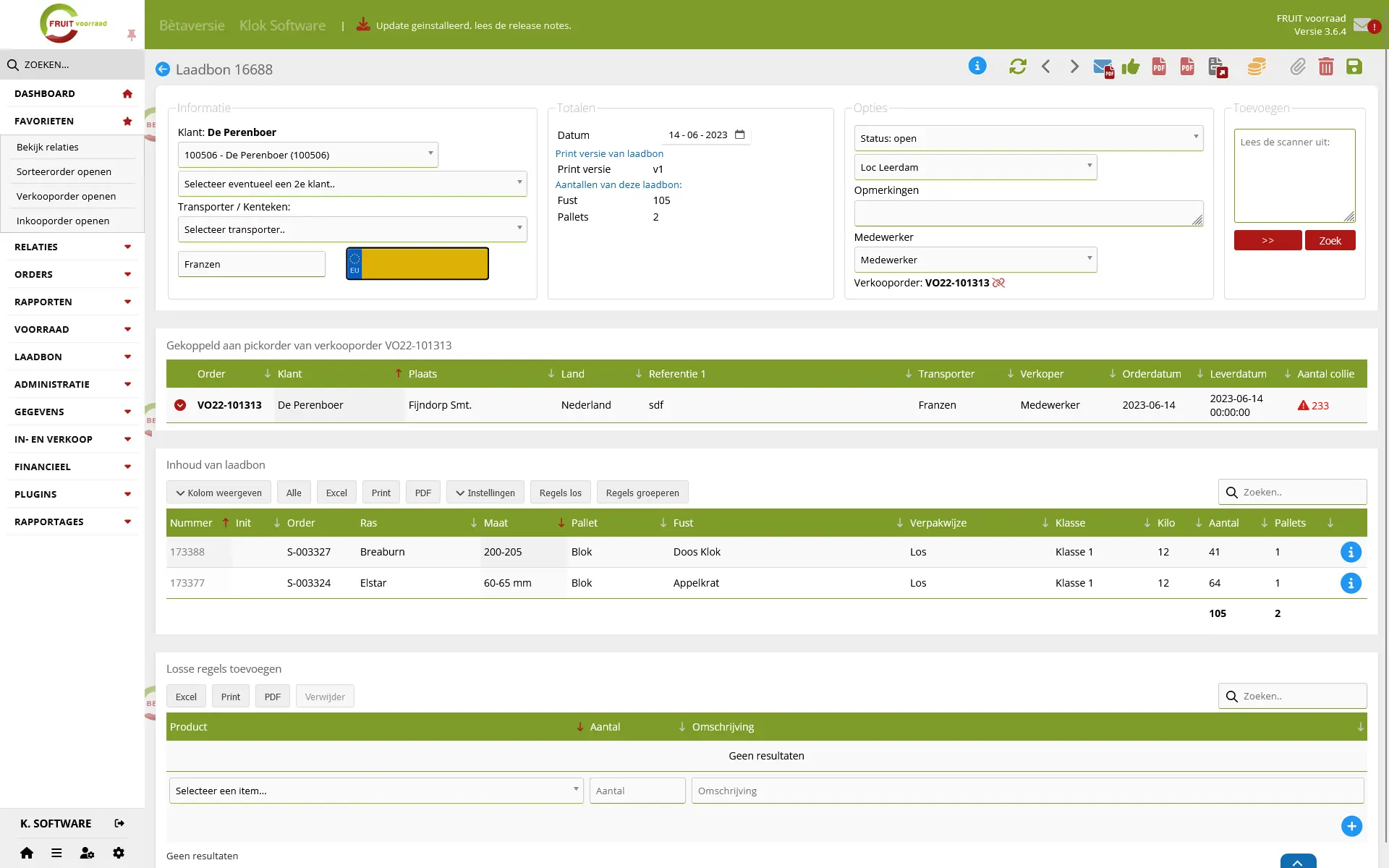The height and width of the screenshot is (868, 1389).
Task: Click the Regels groeperen button
Action: [x=642, y=493]
